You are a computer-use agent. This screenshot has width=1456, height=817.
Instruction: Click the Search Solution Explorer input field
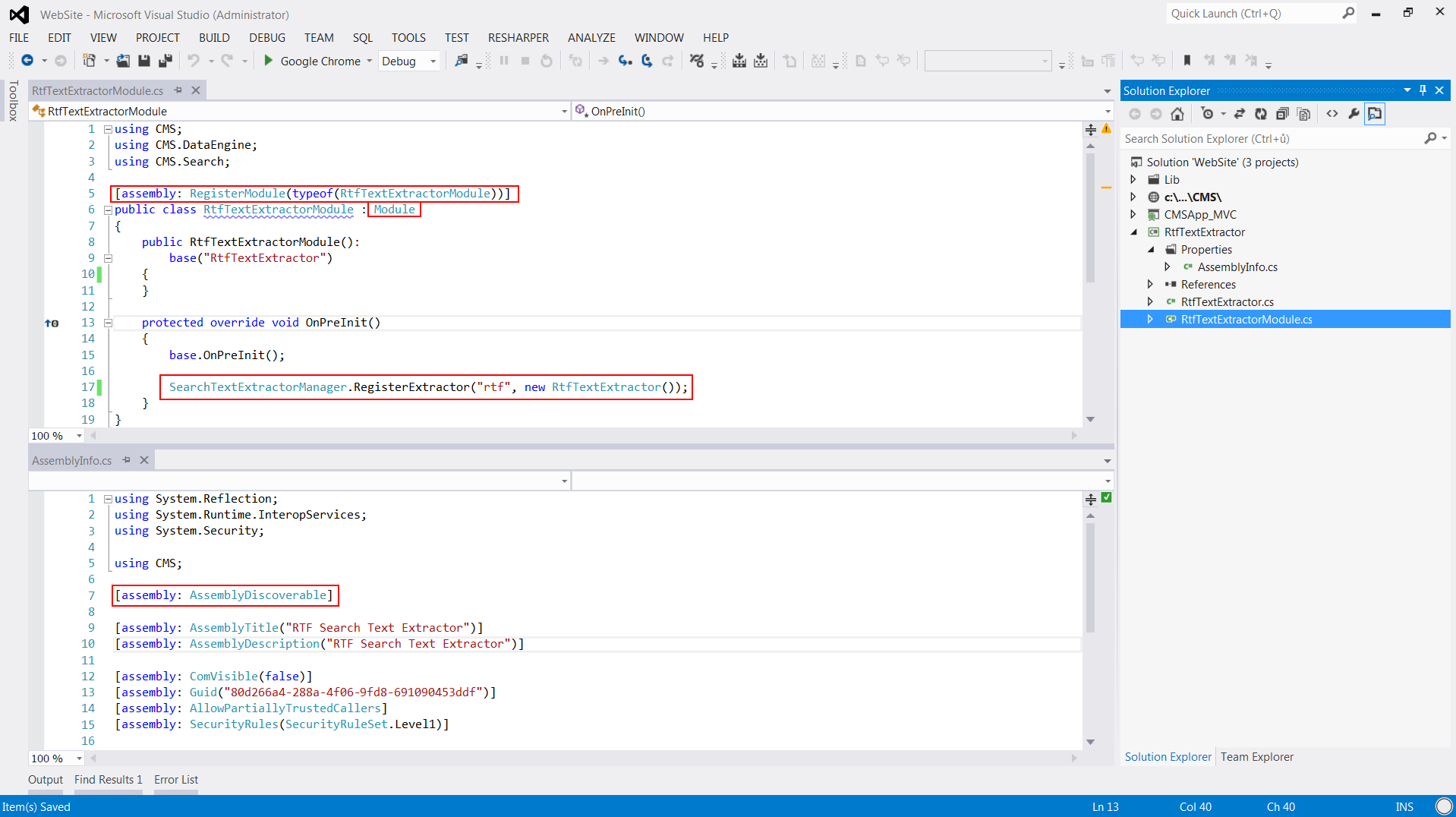[1272, 139]
